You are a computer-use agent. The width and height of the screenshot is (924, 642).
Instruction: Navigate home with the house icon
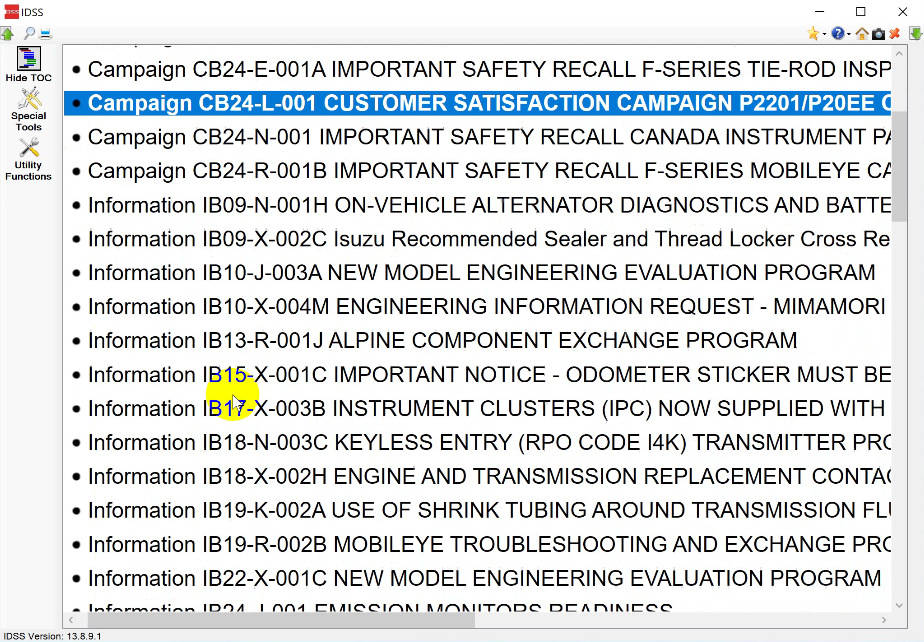pos(861,33)
